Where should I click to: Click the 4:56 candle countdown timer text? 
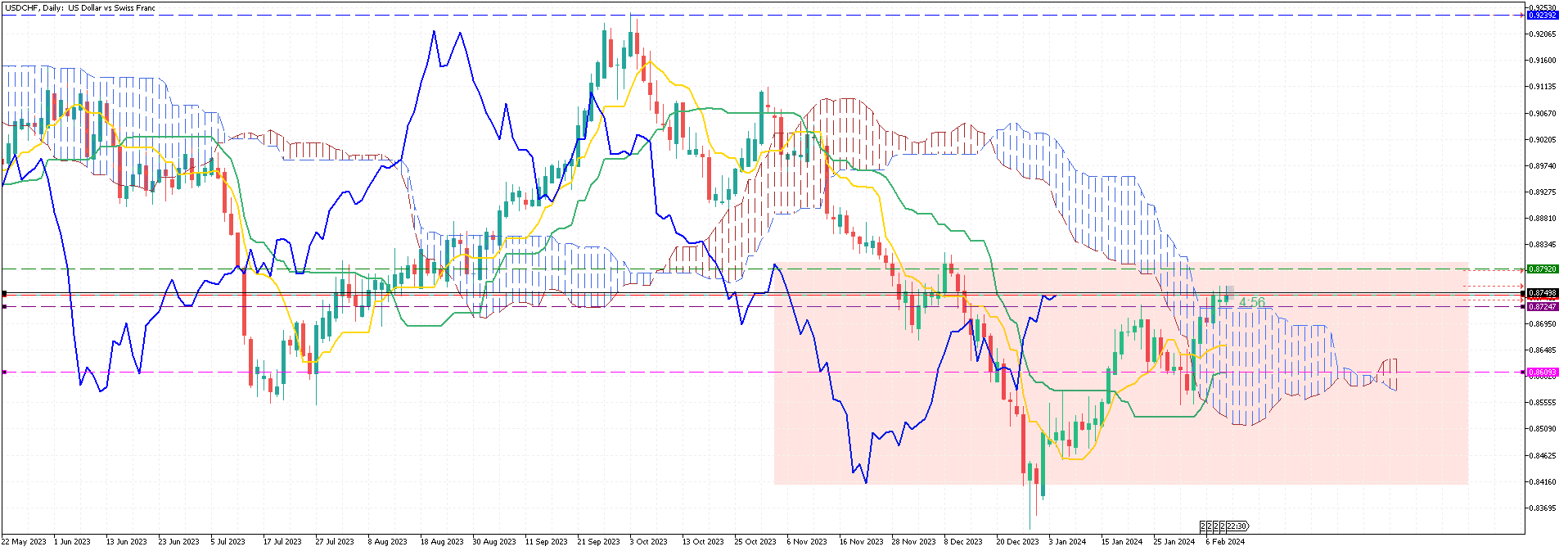coord(1251,303)
